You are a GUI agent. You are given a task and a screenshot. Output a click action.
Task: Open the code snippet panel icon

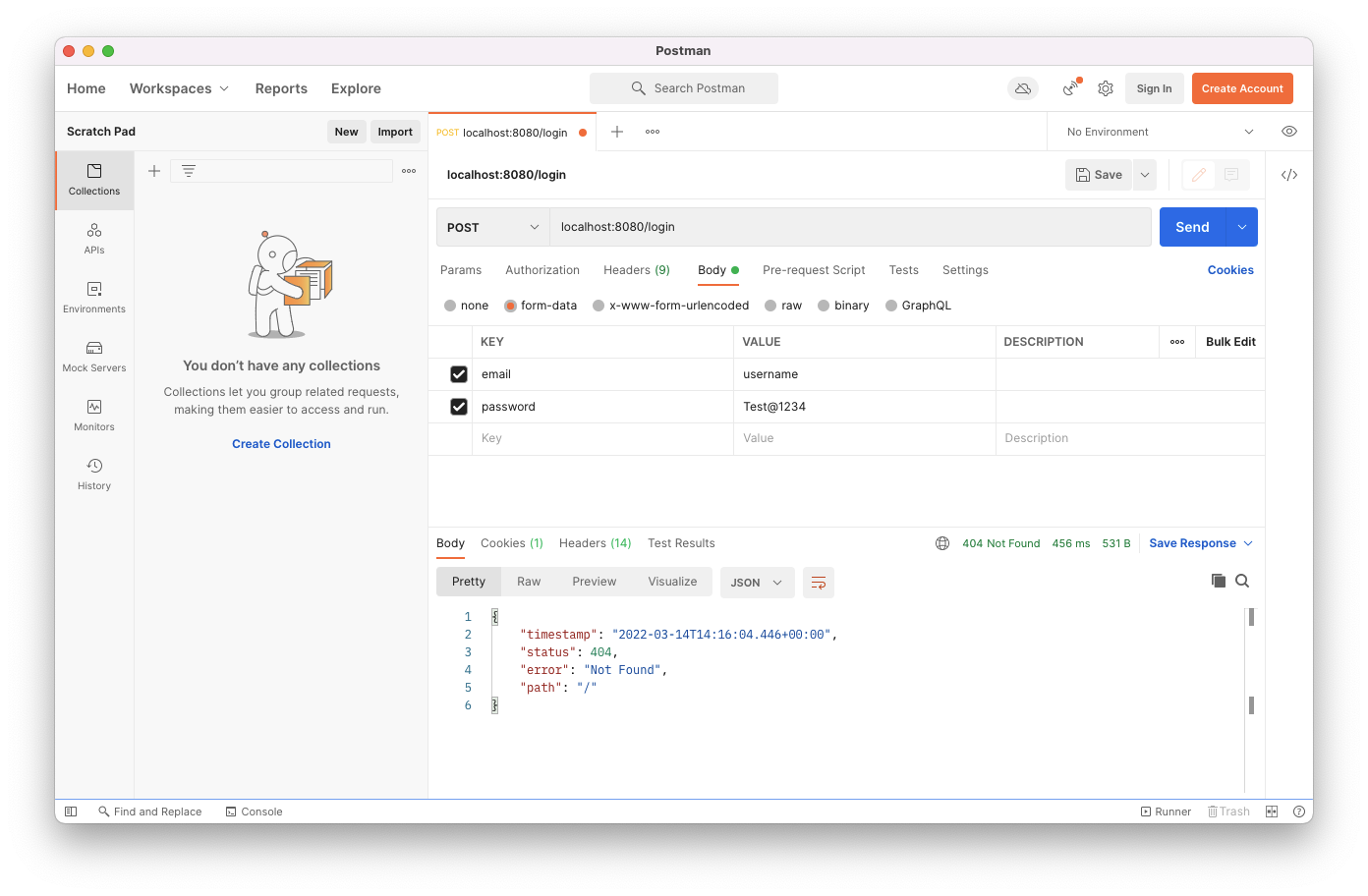pos(1289,175)
